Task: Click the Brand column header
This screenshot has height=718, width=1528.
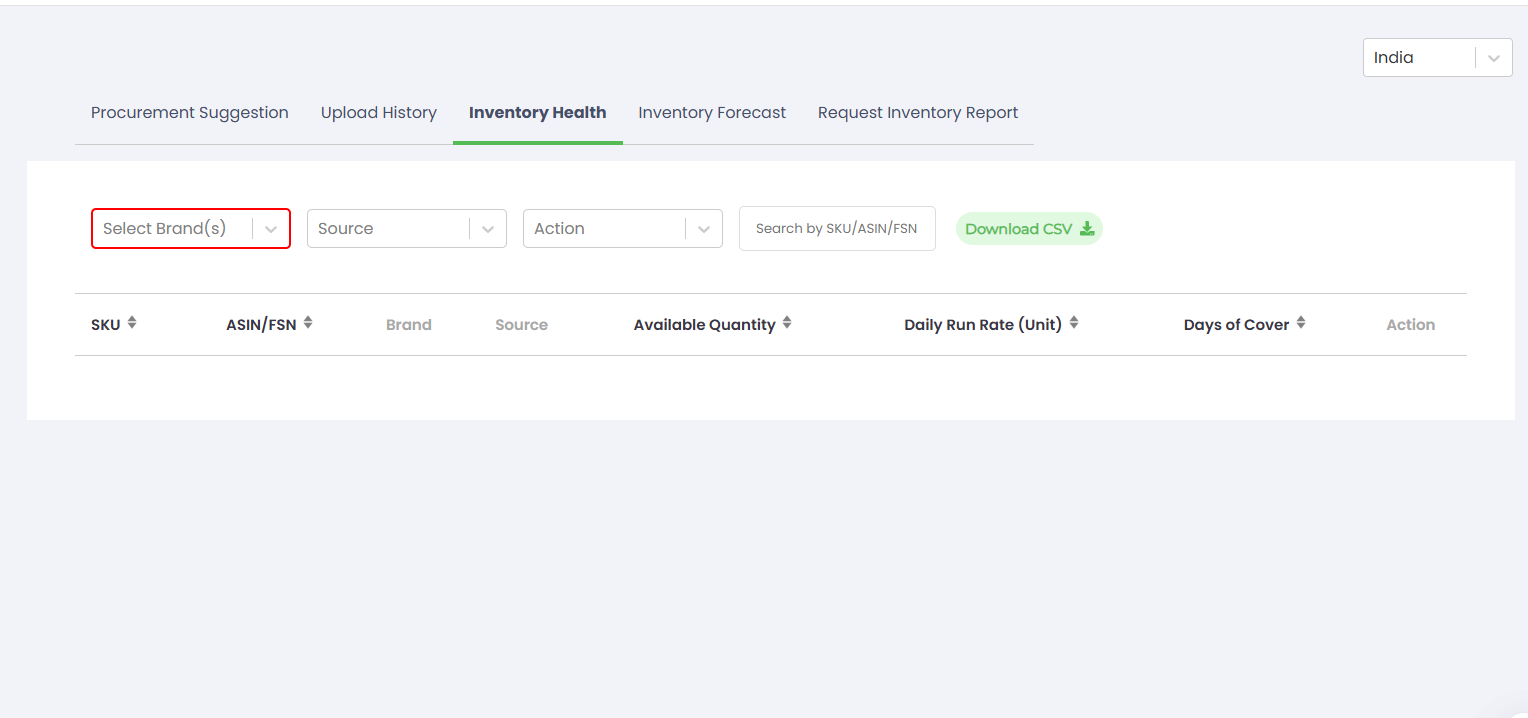Action: [x=408, y=325]
